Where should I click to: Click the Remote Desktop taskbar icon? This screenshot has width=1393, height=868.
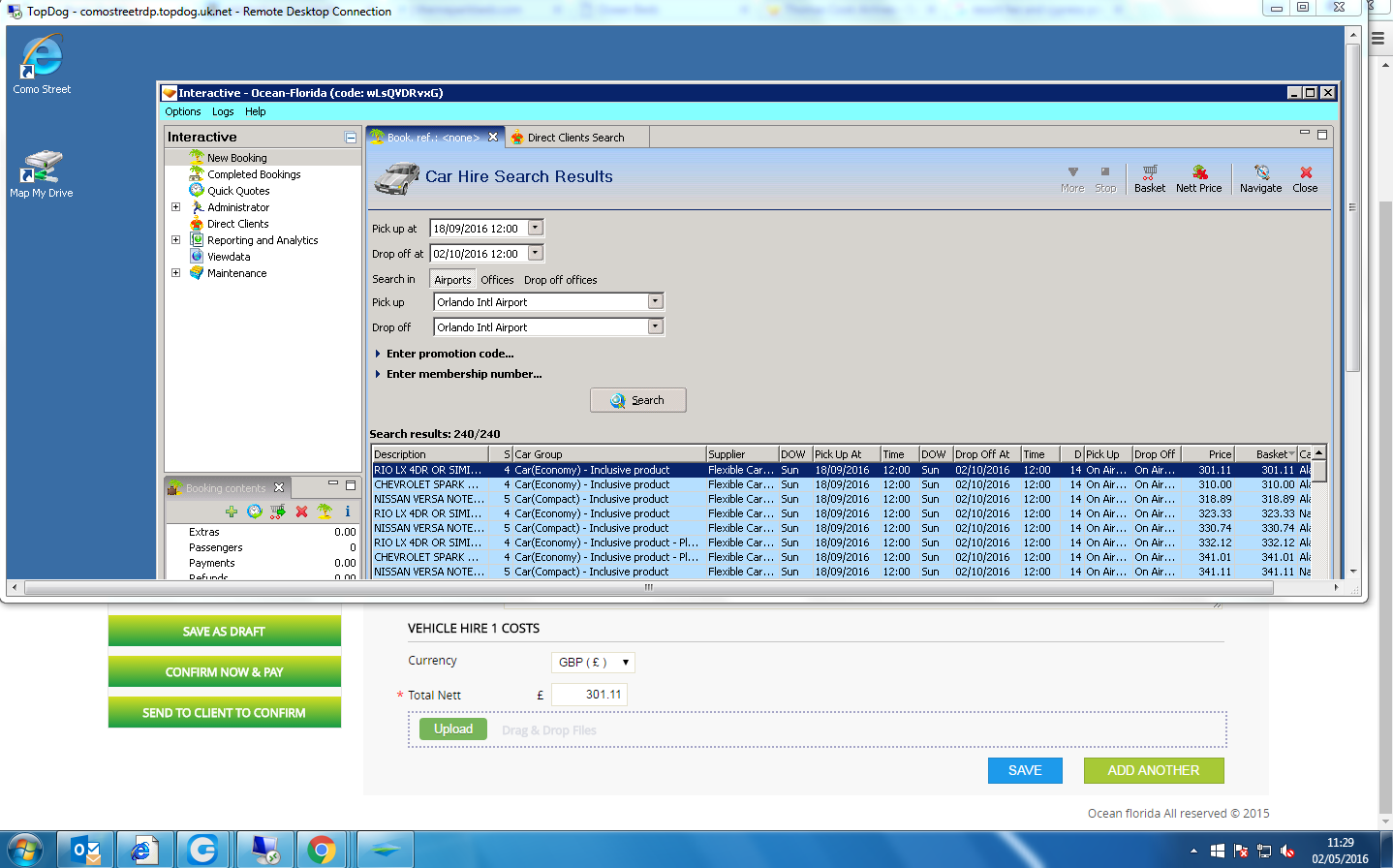click(x=265, y=850)
